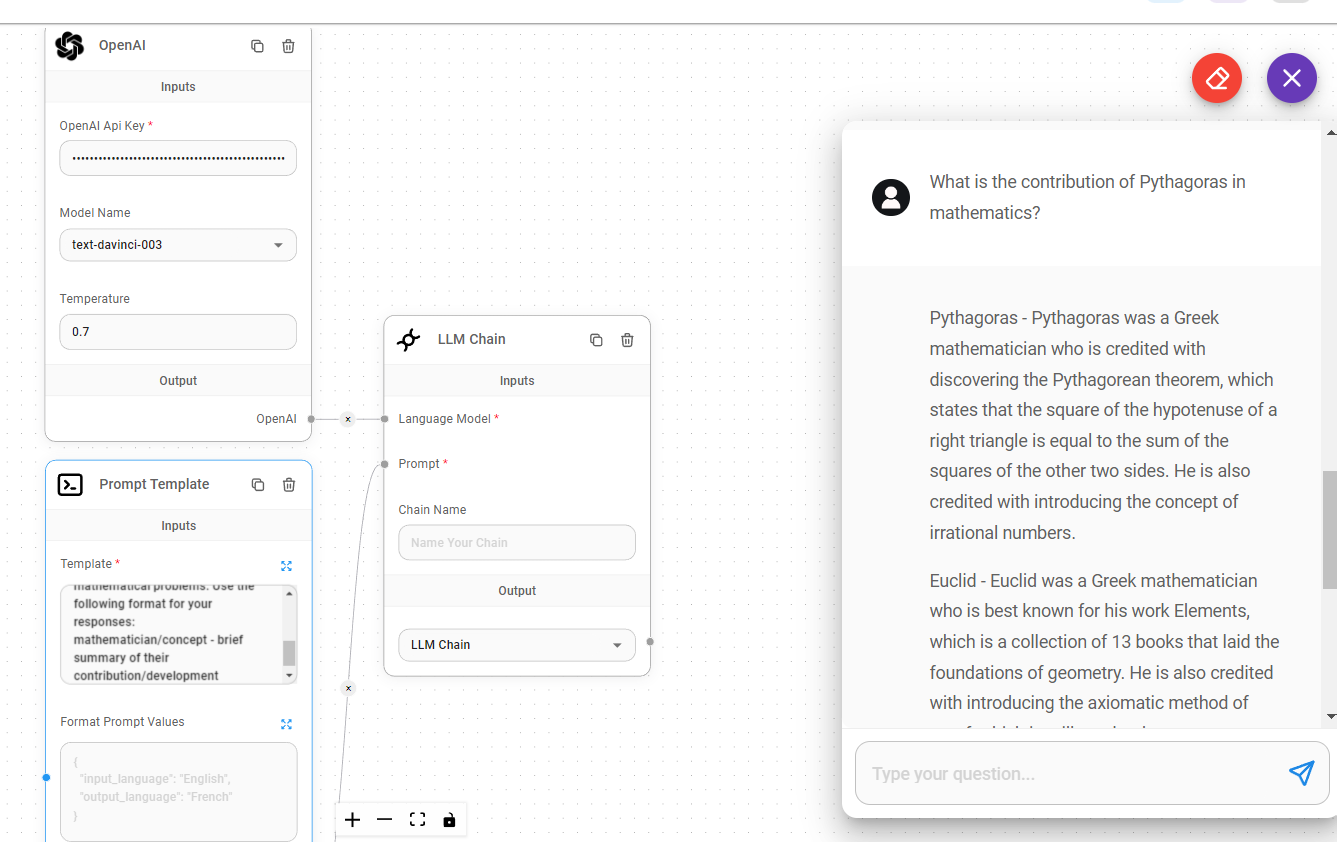Duplicate the LLM Chain node
The image size is (1337, 842).
click(x=596, y=340)
